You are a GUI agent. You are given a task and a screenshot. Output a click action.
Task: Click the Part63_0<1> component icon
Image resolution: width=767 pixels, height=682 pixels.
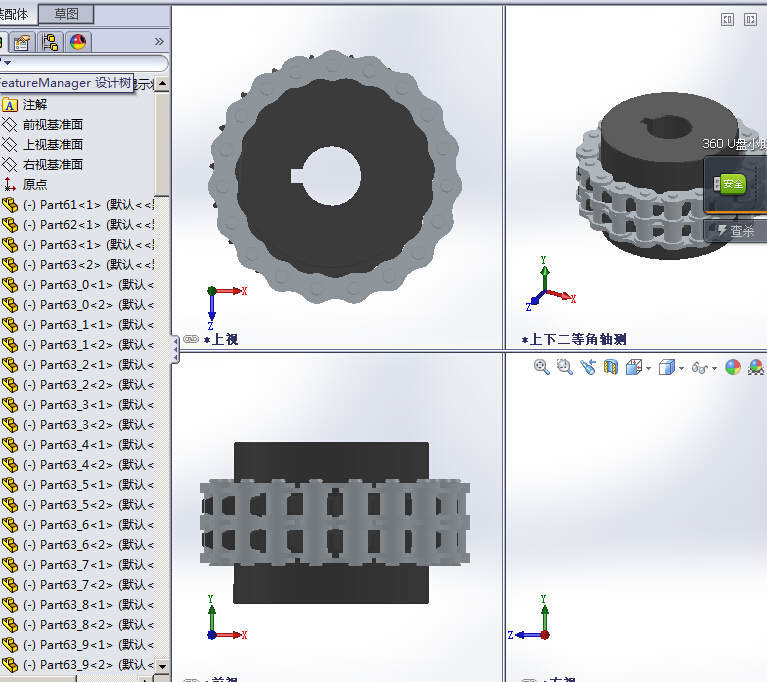[x=10, y=285]
